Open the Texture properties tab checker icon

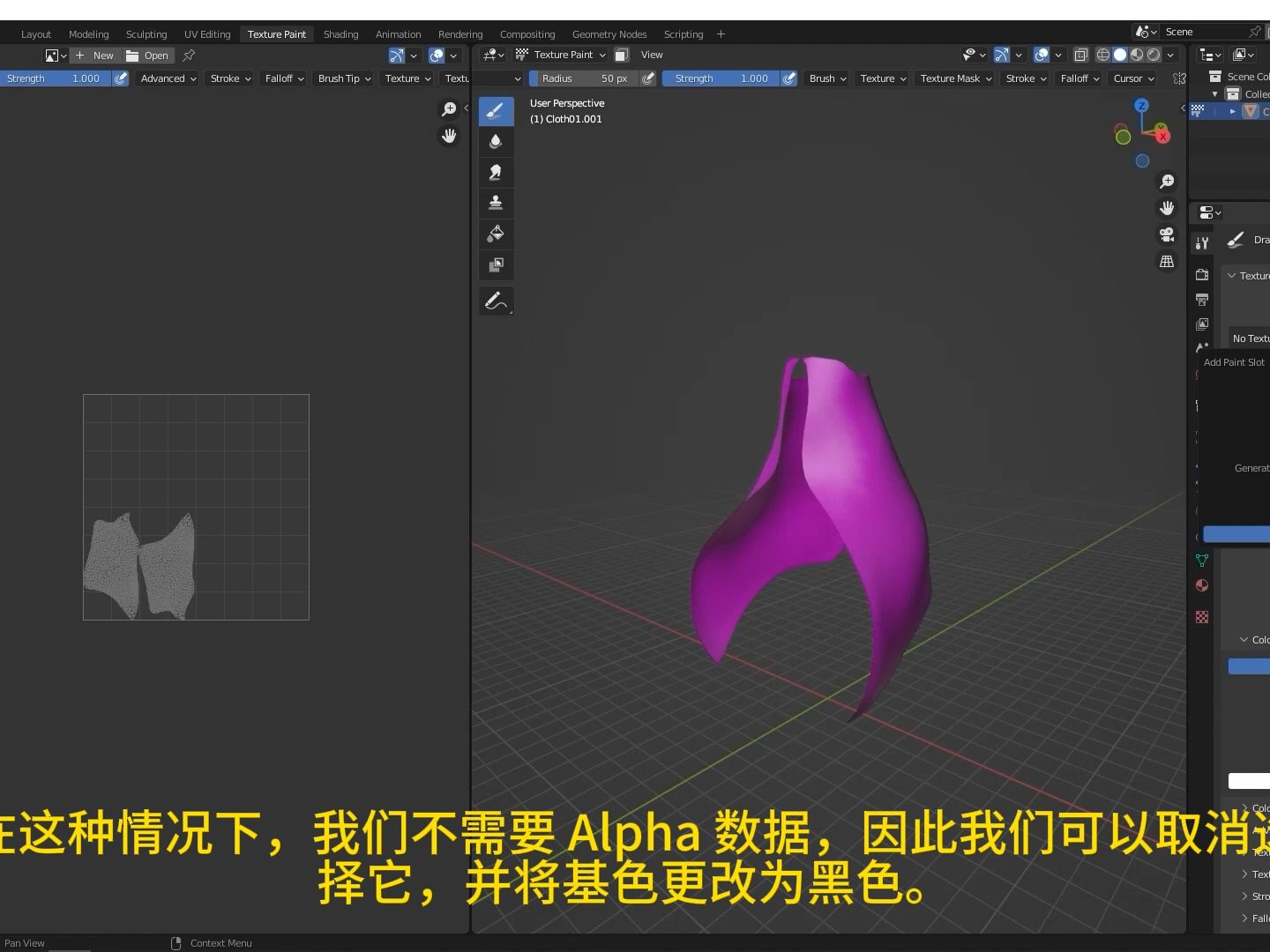point(1201,617)
